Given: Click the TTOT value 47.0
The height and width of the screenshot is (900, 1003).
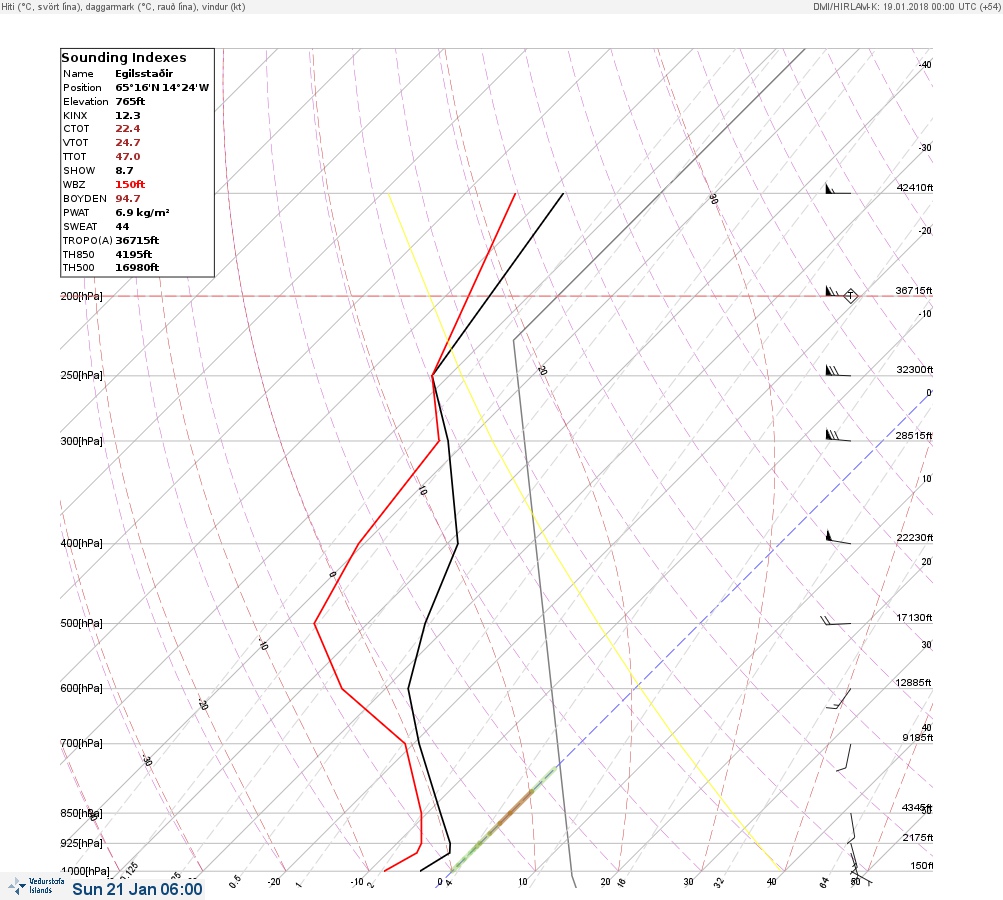Looking at the screenshot, I should coord(127,157).
